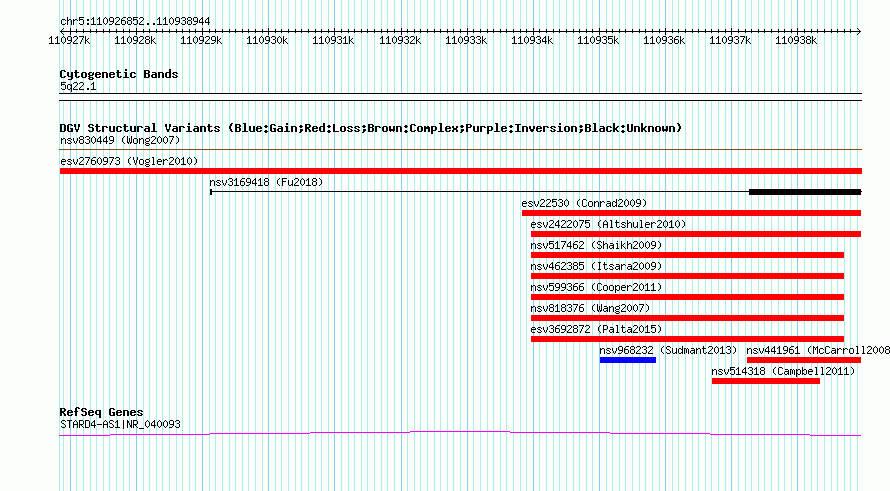Open variant nsv818376 (Wang2007) label

click(590, 308)
